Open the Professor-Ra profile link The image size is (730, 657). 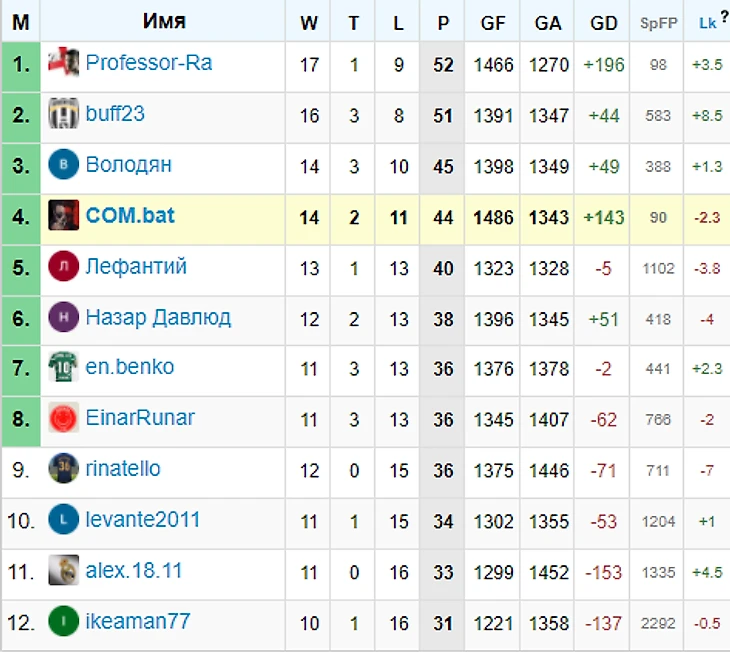click(149, 63)
